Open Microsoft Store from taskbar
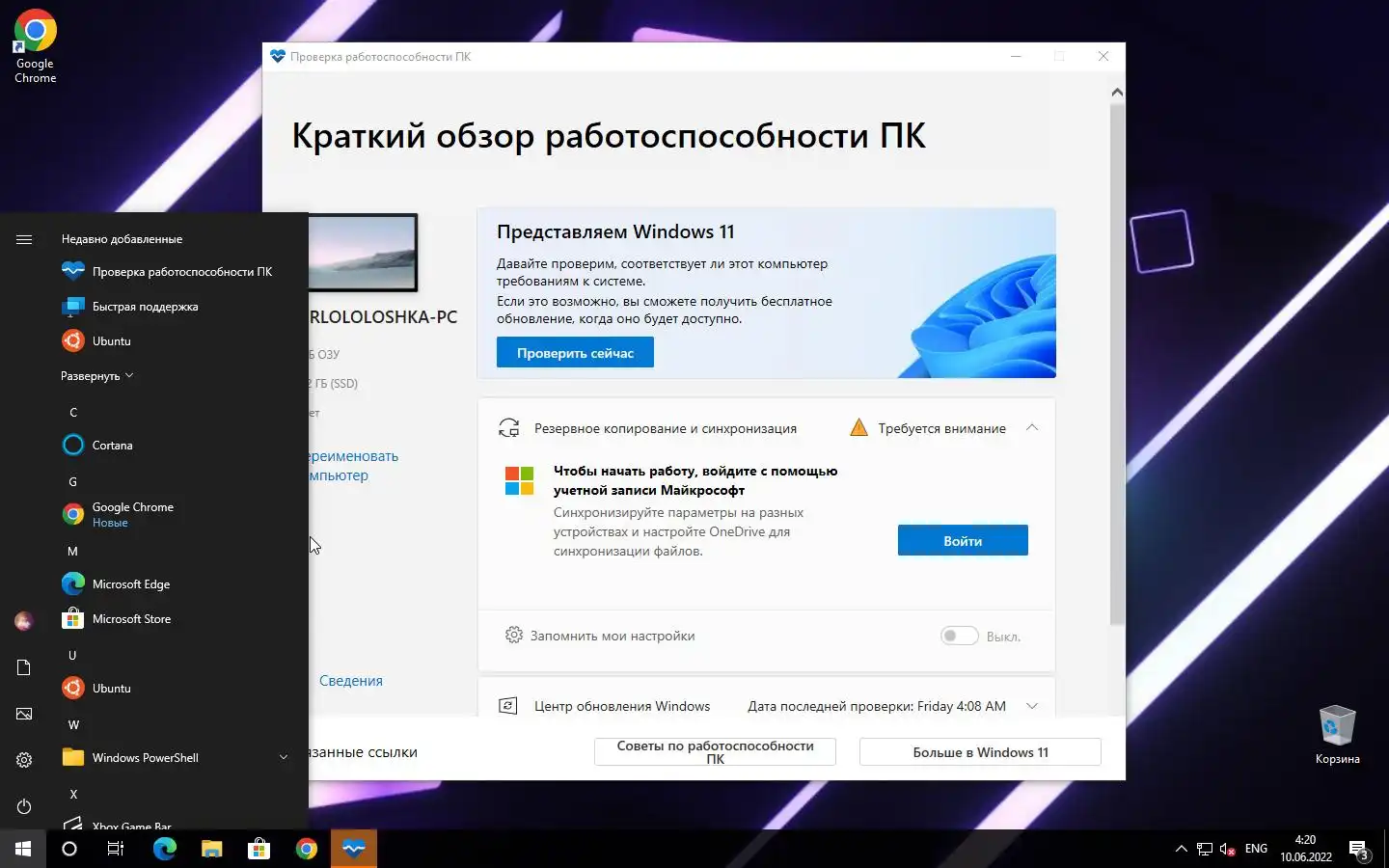 (259, 849)
